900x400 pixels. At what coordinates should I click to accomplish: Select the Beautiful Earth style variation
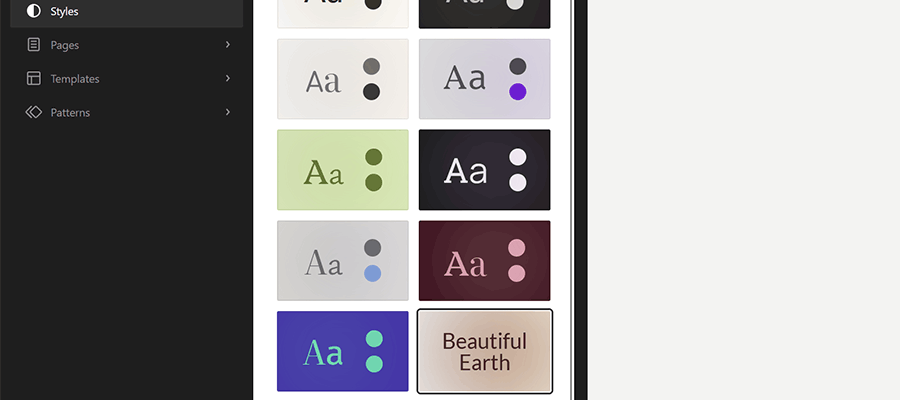[484, 352]
